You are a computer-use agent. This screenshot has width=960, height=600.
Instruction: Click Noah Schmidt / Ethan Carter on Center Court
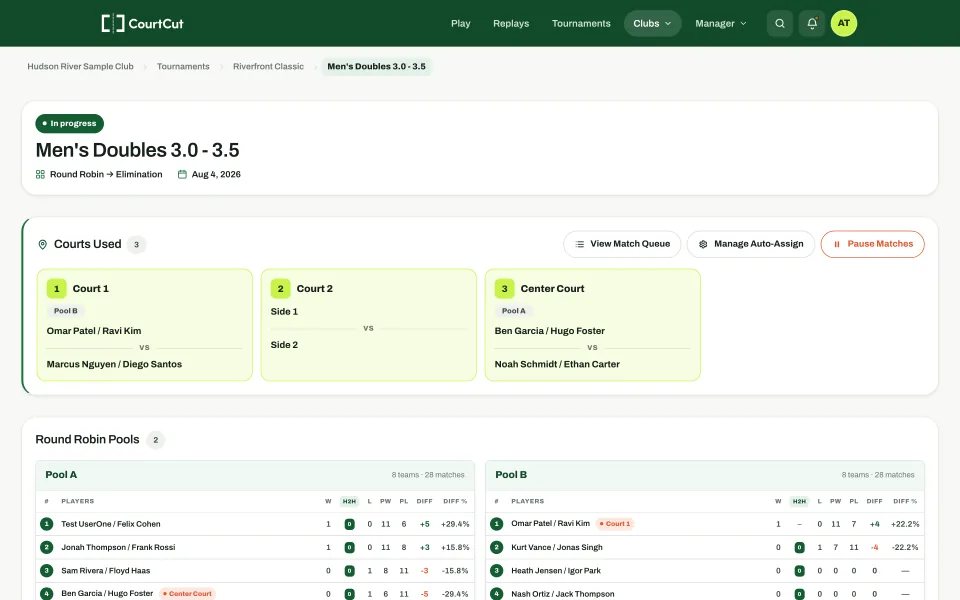557,364
